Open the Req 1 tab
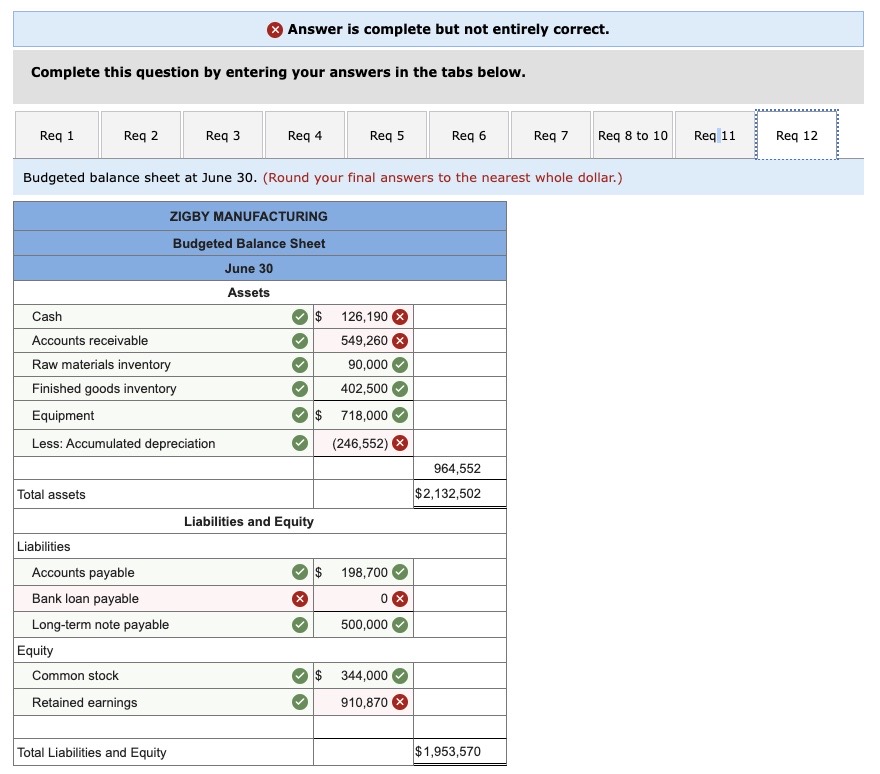 click(x=57, y=135)
